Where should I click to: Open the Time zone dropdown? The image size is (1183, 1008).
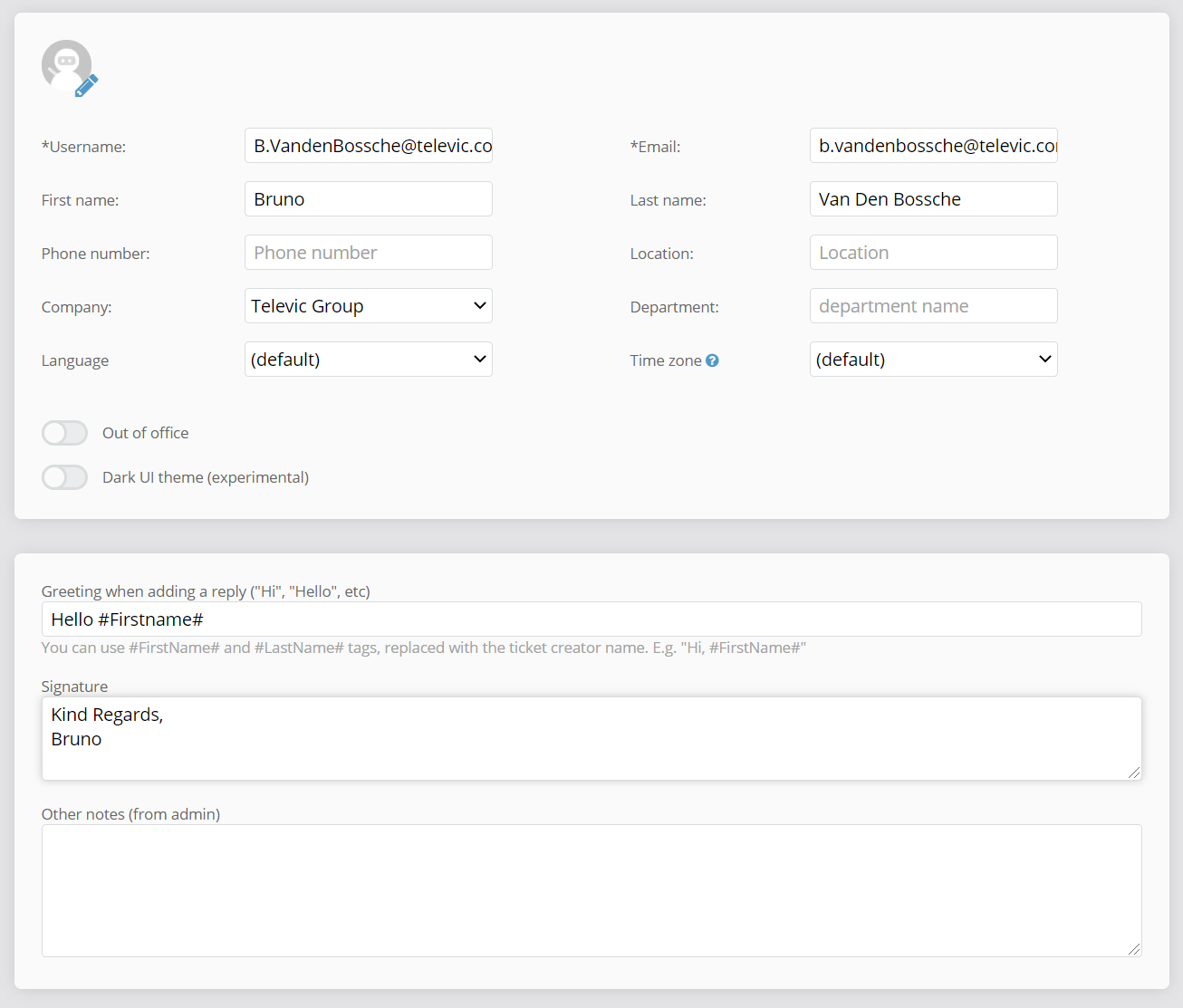click(933, 360)
